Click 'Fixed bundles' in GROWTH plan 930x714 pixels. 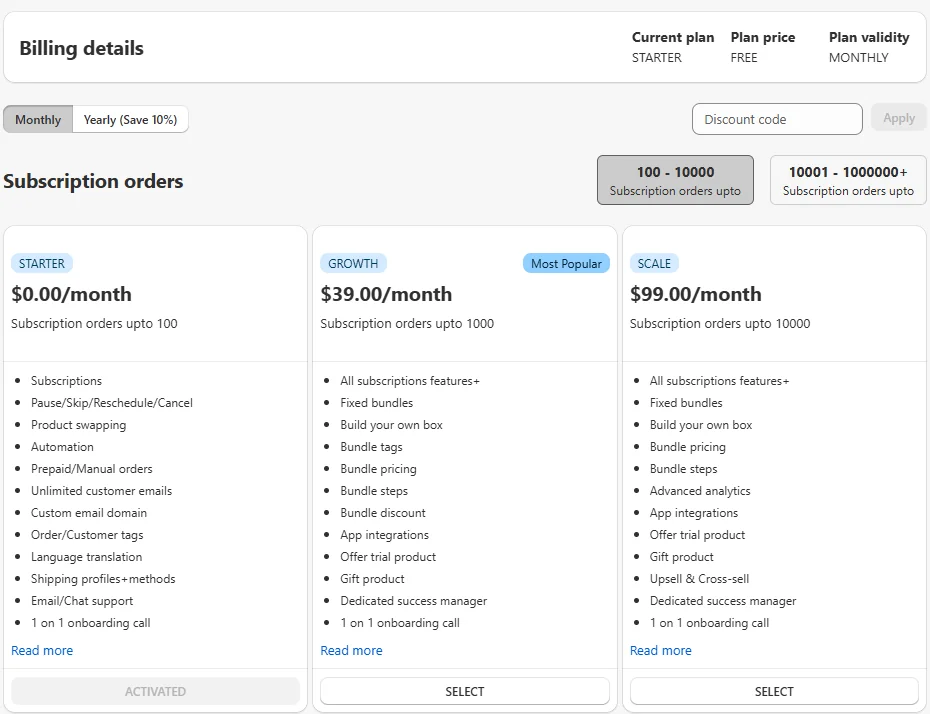click(x=377, y=403)
